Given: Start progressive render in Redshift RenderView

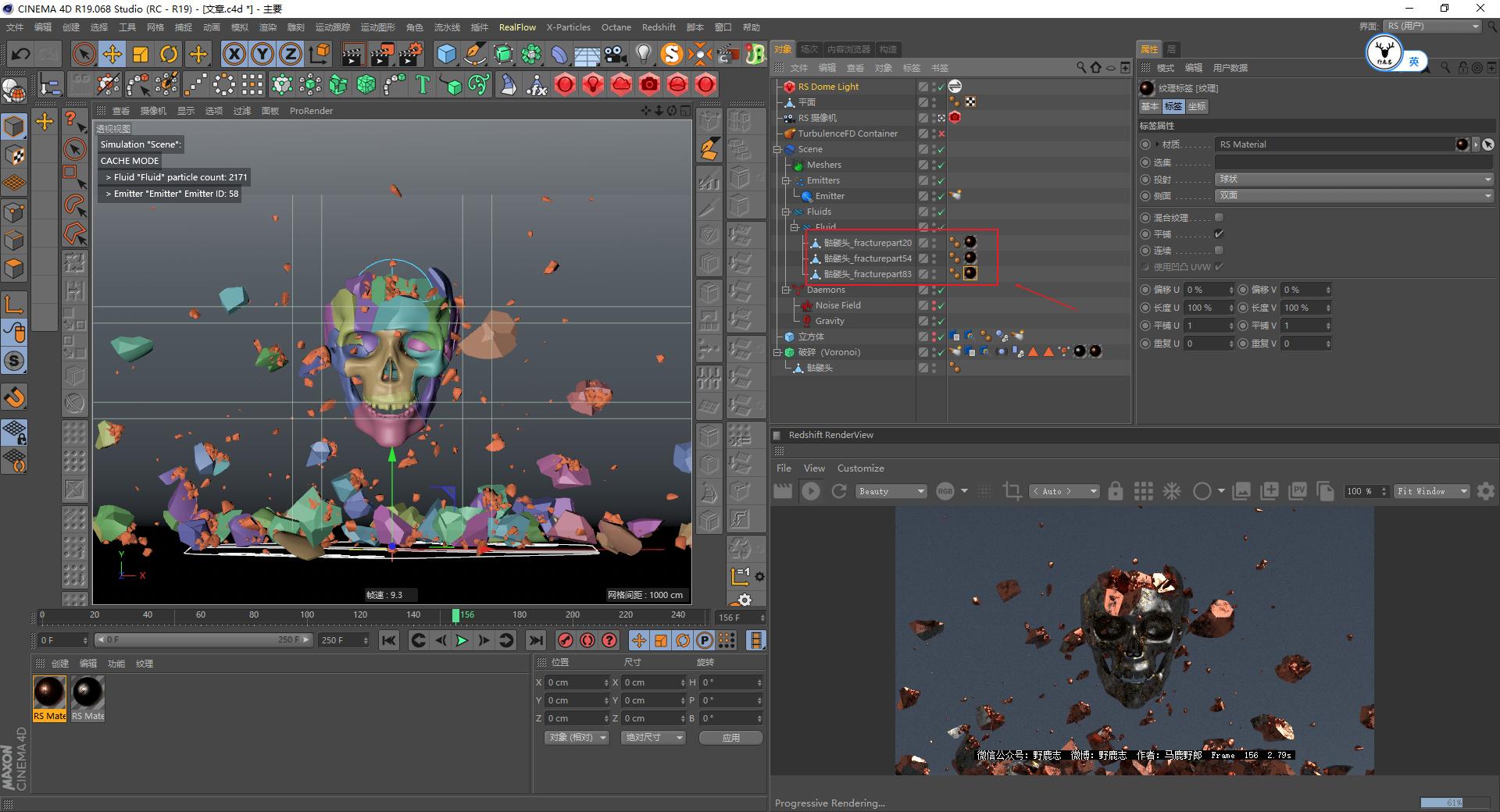Looking at the screenshot, I should pos(811,491).
